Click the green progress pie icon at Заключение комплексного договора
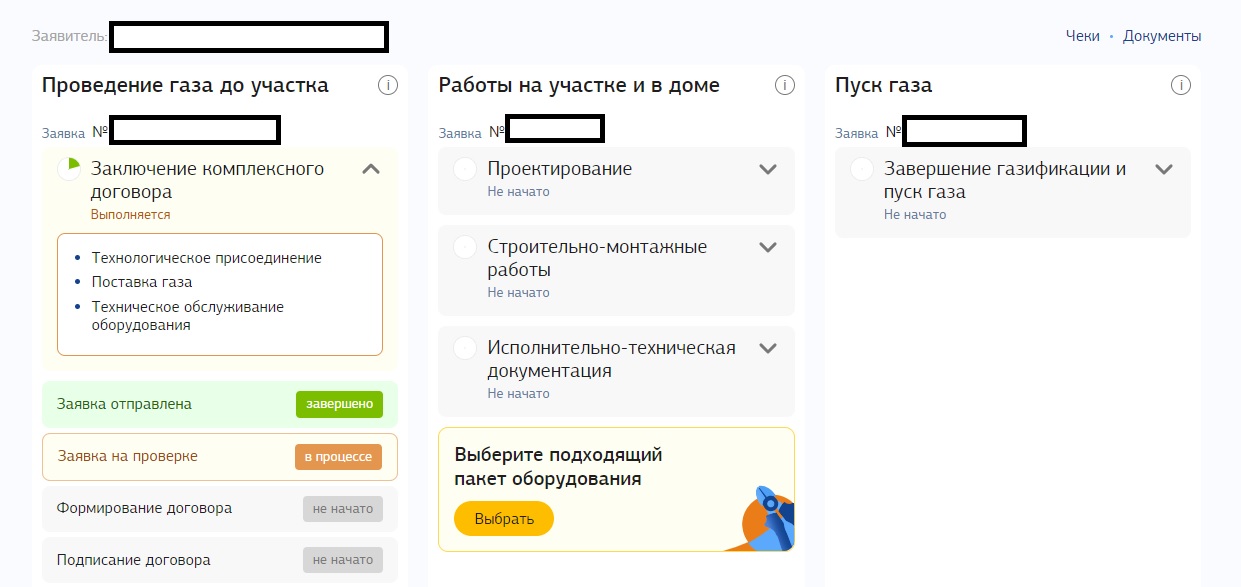Image resolution: width=1241 pixels, height=587 pixels. (69, 169)
